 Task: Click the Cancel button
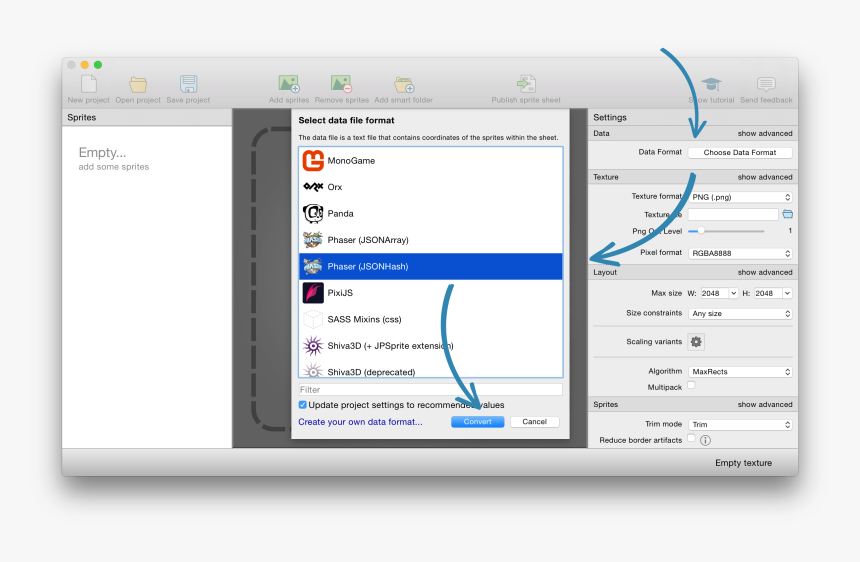[534, 422]
